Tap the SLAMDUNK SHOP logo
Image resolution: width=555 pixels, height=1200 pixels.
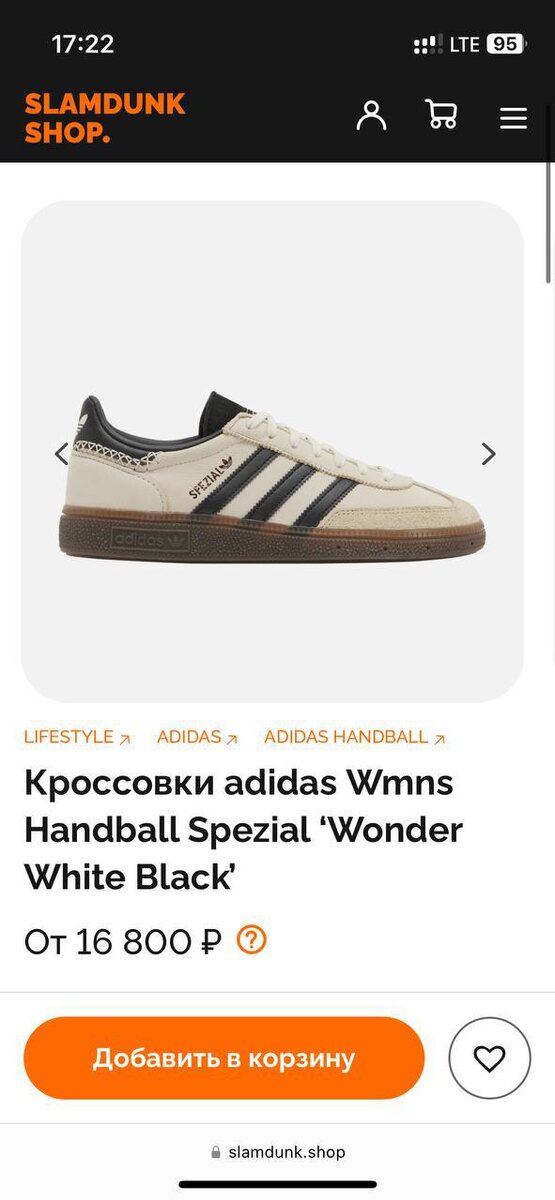(105, 118)
